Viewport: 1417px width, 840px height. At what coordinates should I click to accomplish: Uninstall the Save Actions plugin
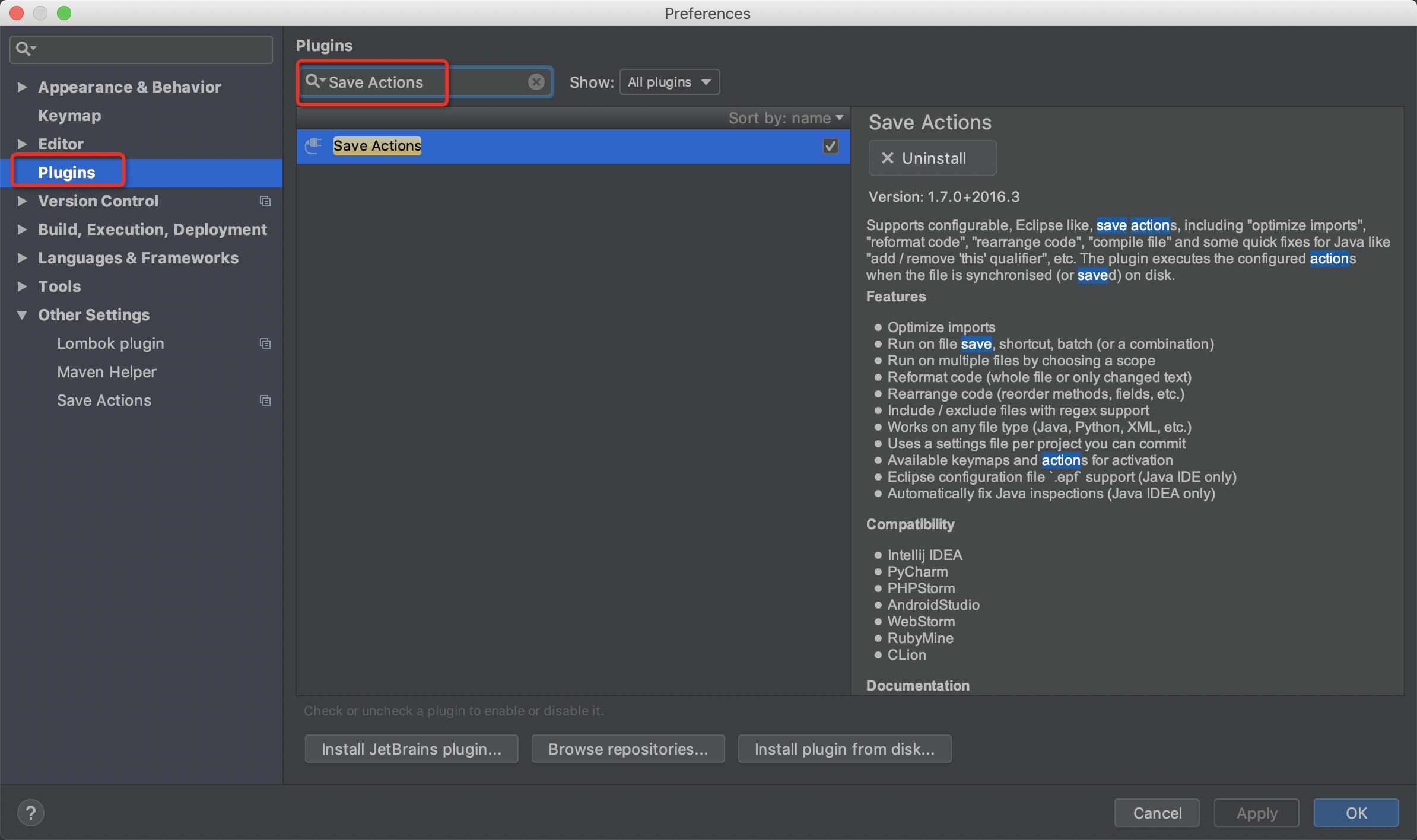[932, 158]
